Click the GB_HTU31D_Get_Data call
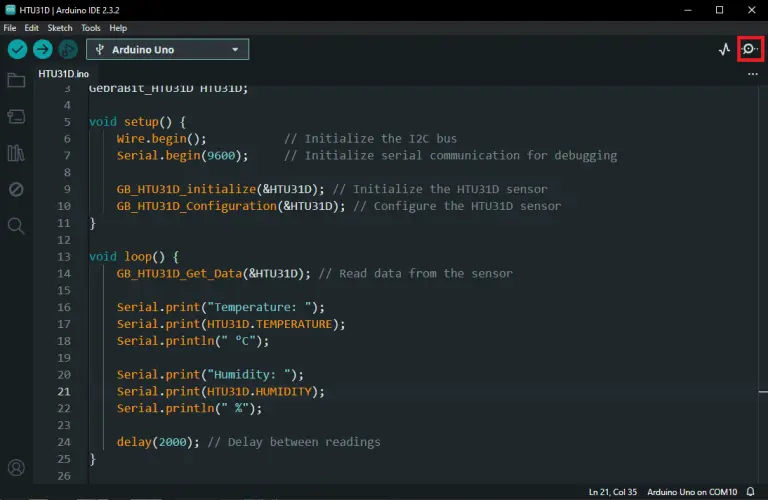The height and width of the screenshot is (500, 768). pyautogui.click(x=214, y=274)
